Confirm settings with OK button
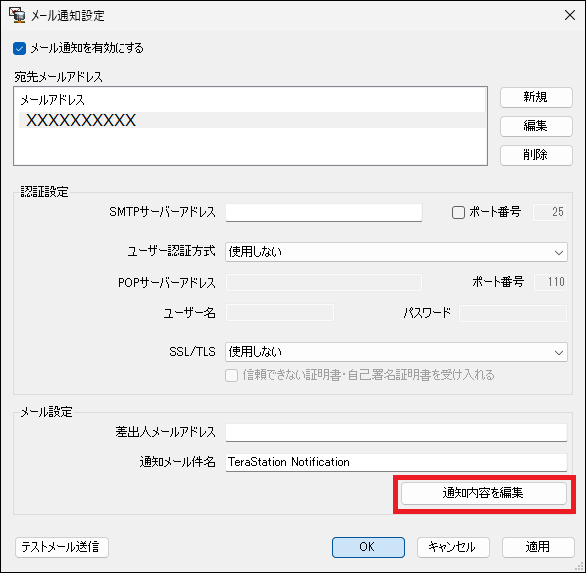This screenshot has height=573, width=586. click(x=368, y=547)
